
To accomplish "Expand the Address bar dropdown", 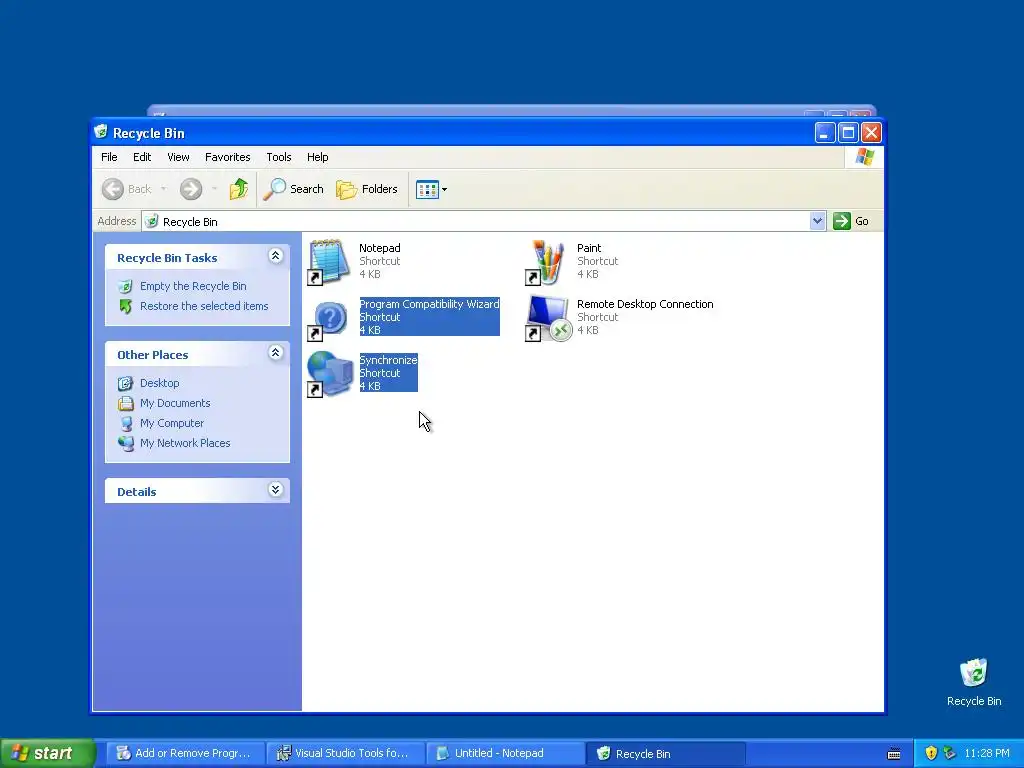I will pyautogui.click(x=817, y=221).
